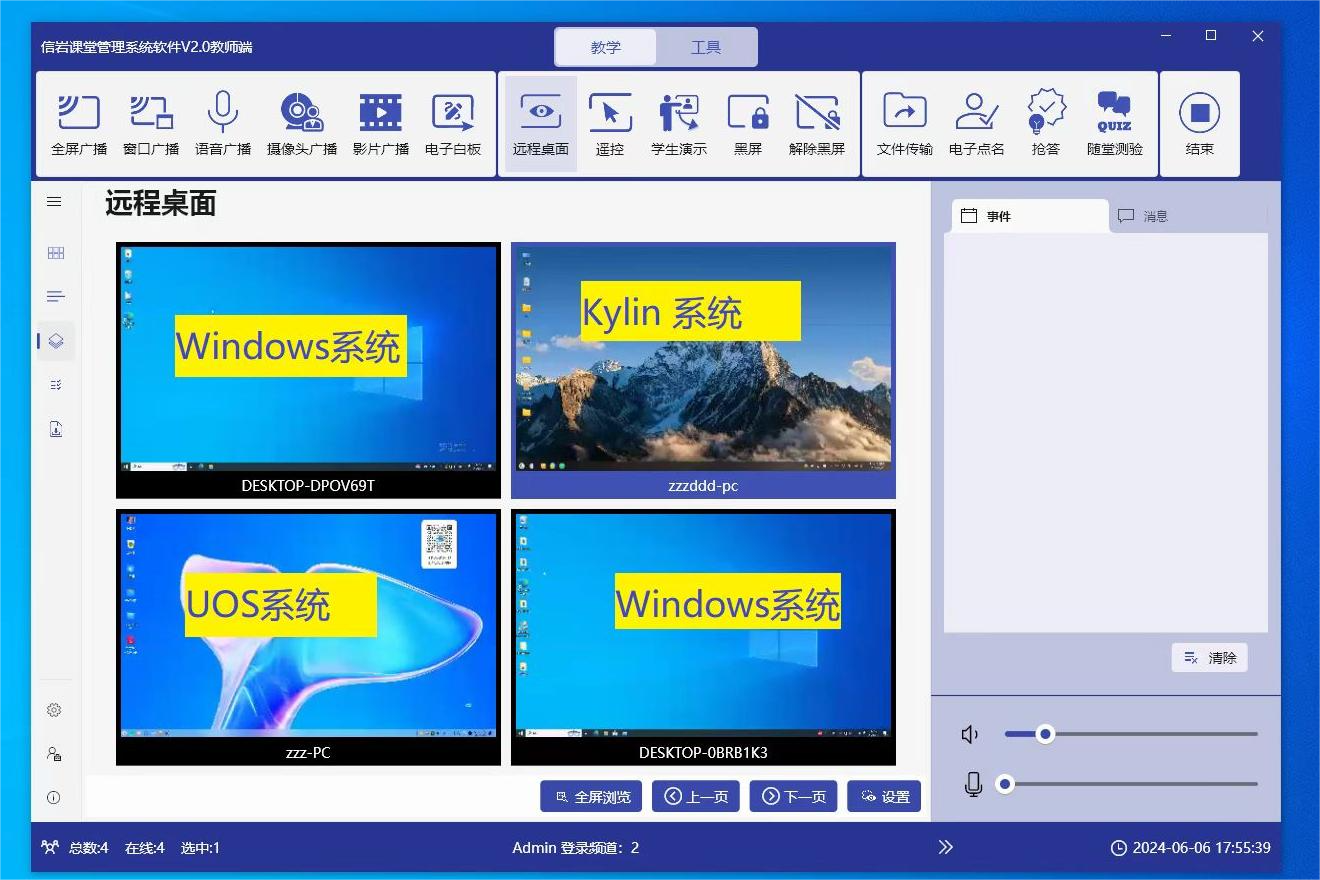This screenshot has height=880, width=1320.
Task: Open the settings gear in sidebar
Action: [54, 710]
